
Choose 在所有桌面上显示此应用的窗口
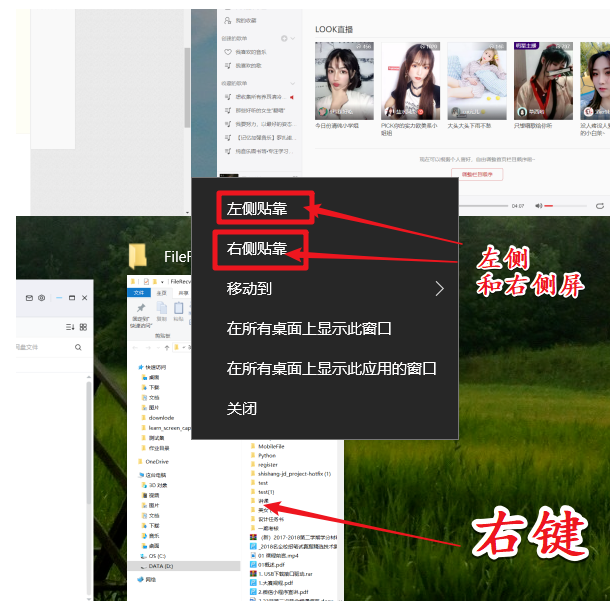point(331,368)
